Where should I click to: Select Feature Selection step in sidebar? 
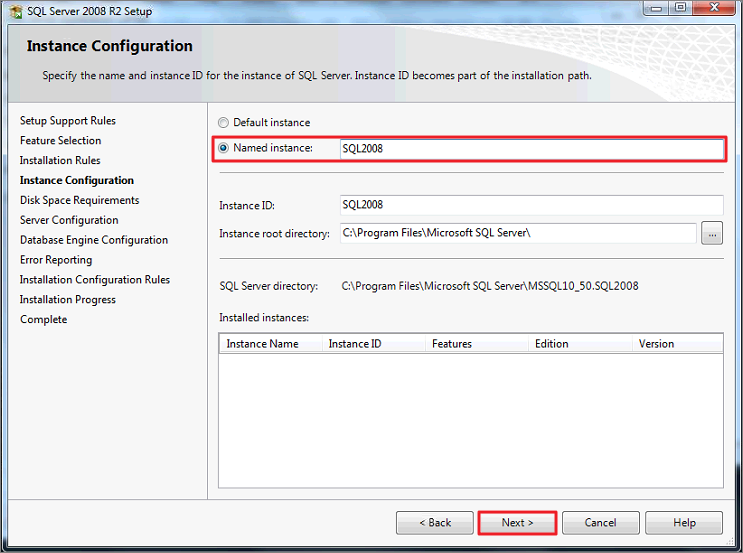pos(61,141)
